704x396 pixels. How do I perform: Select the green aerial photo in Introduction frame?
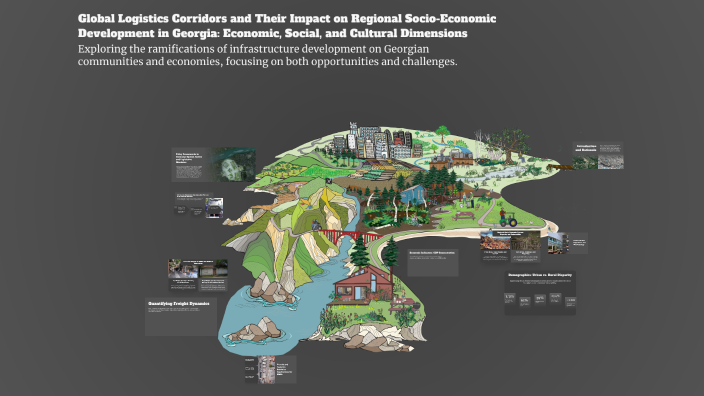coord(585,162)
